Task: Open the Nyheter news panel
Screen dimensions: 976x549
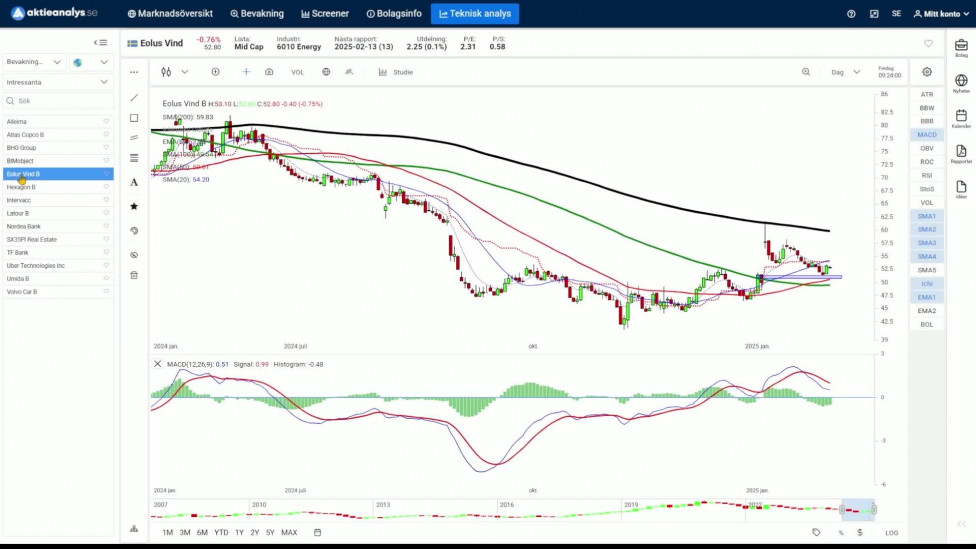Action: click(961, 83)
